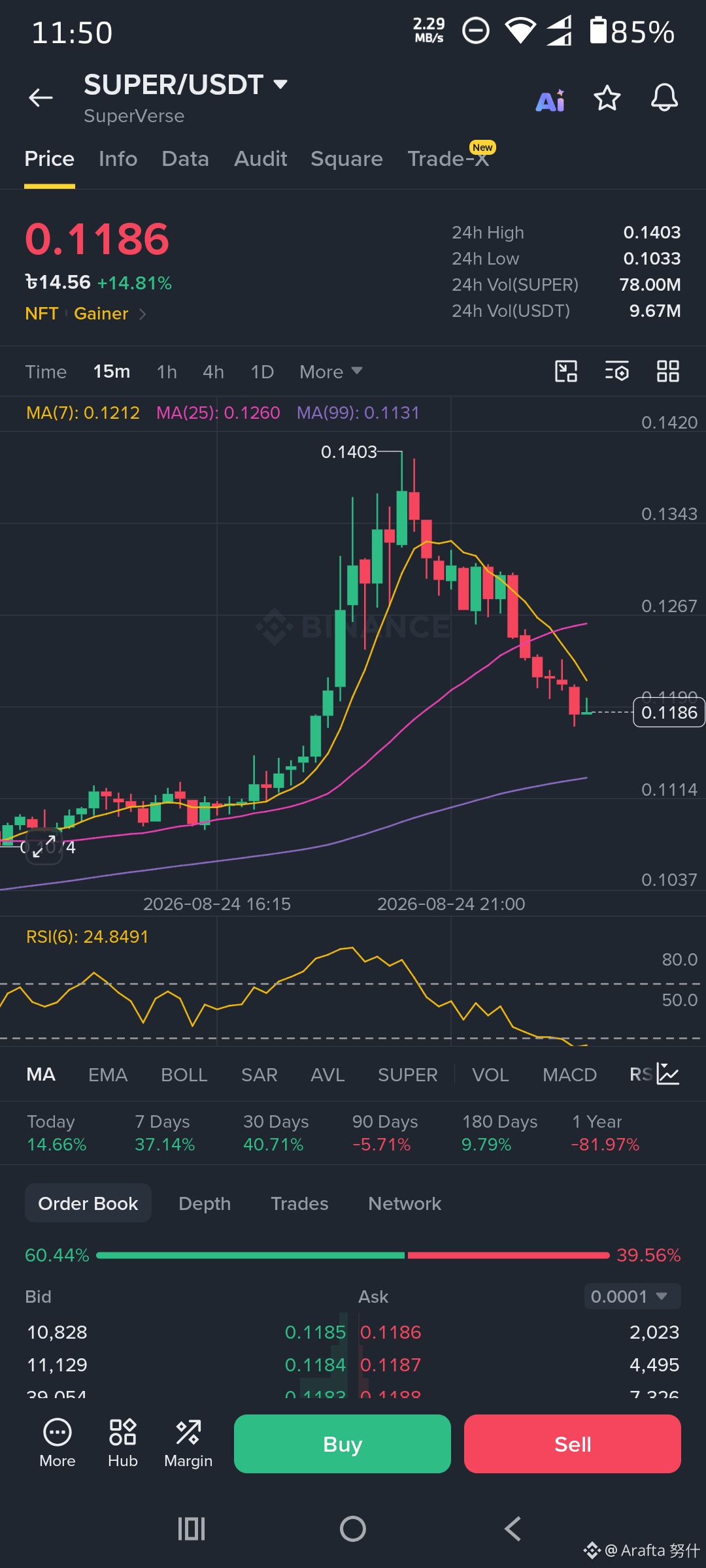Viewport: 706px width, 1568px height.
Task: Tap Android home button
Action: point(353,1529)
